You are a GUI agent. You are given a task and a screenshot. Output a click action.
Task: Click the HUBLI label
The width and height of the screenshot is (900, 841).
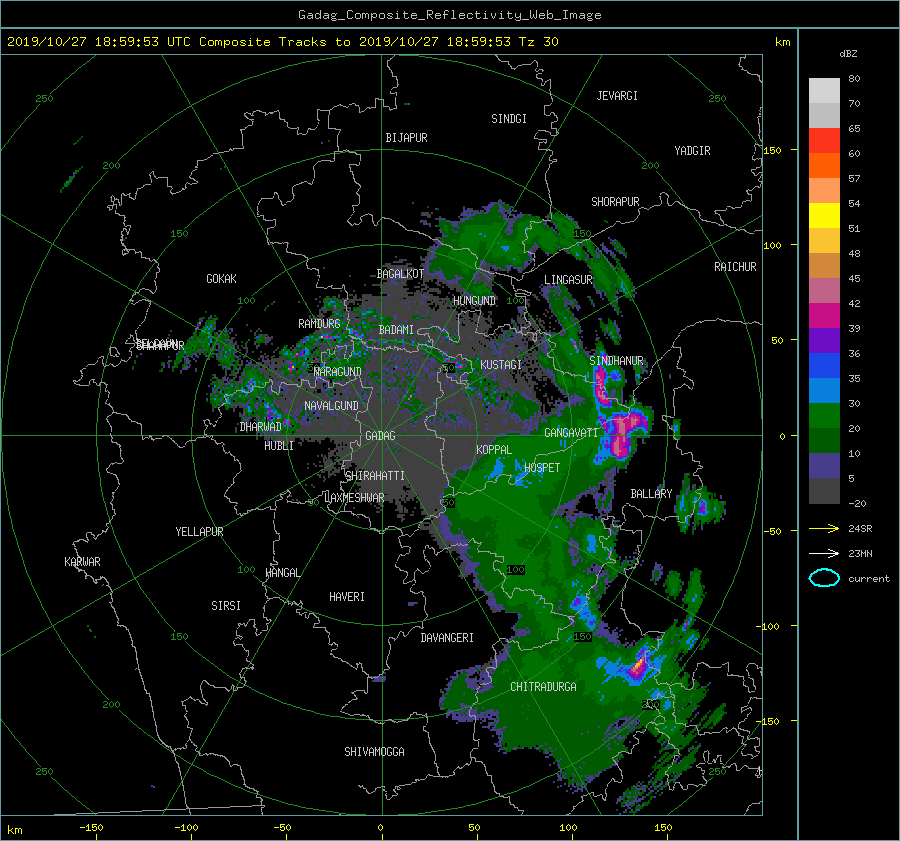(279, 446)
